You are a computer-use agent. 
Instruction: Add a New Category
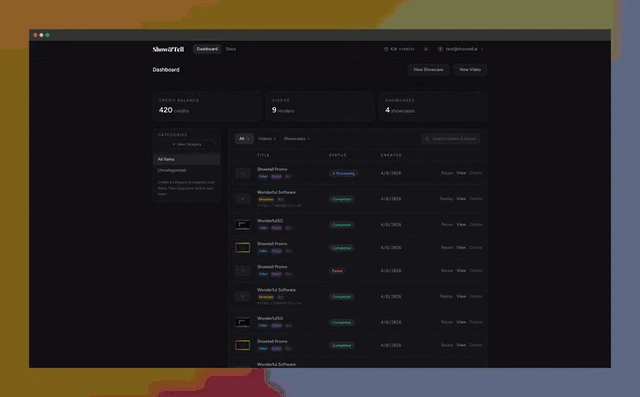[x=187, y=144]
